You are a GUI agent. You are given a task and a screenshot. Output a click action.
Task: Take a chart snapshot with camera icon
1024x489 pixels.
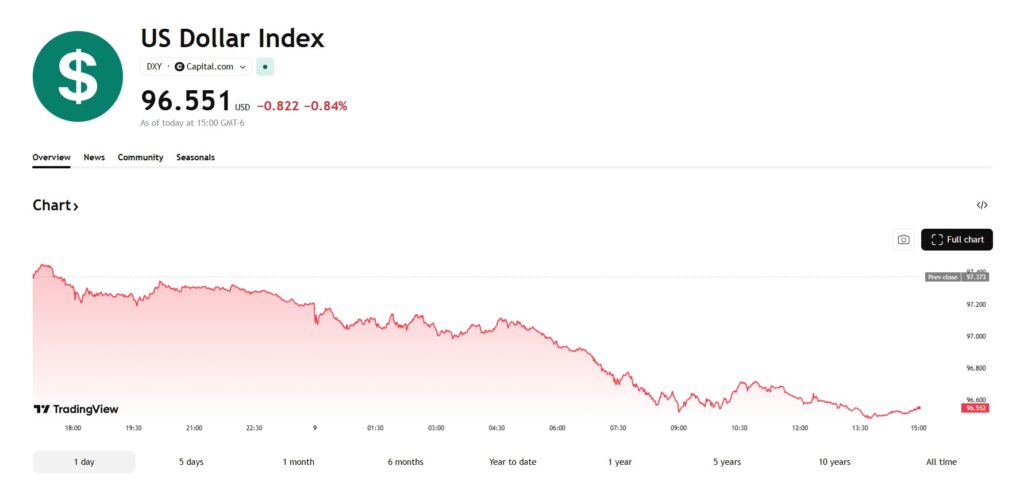903,240
